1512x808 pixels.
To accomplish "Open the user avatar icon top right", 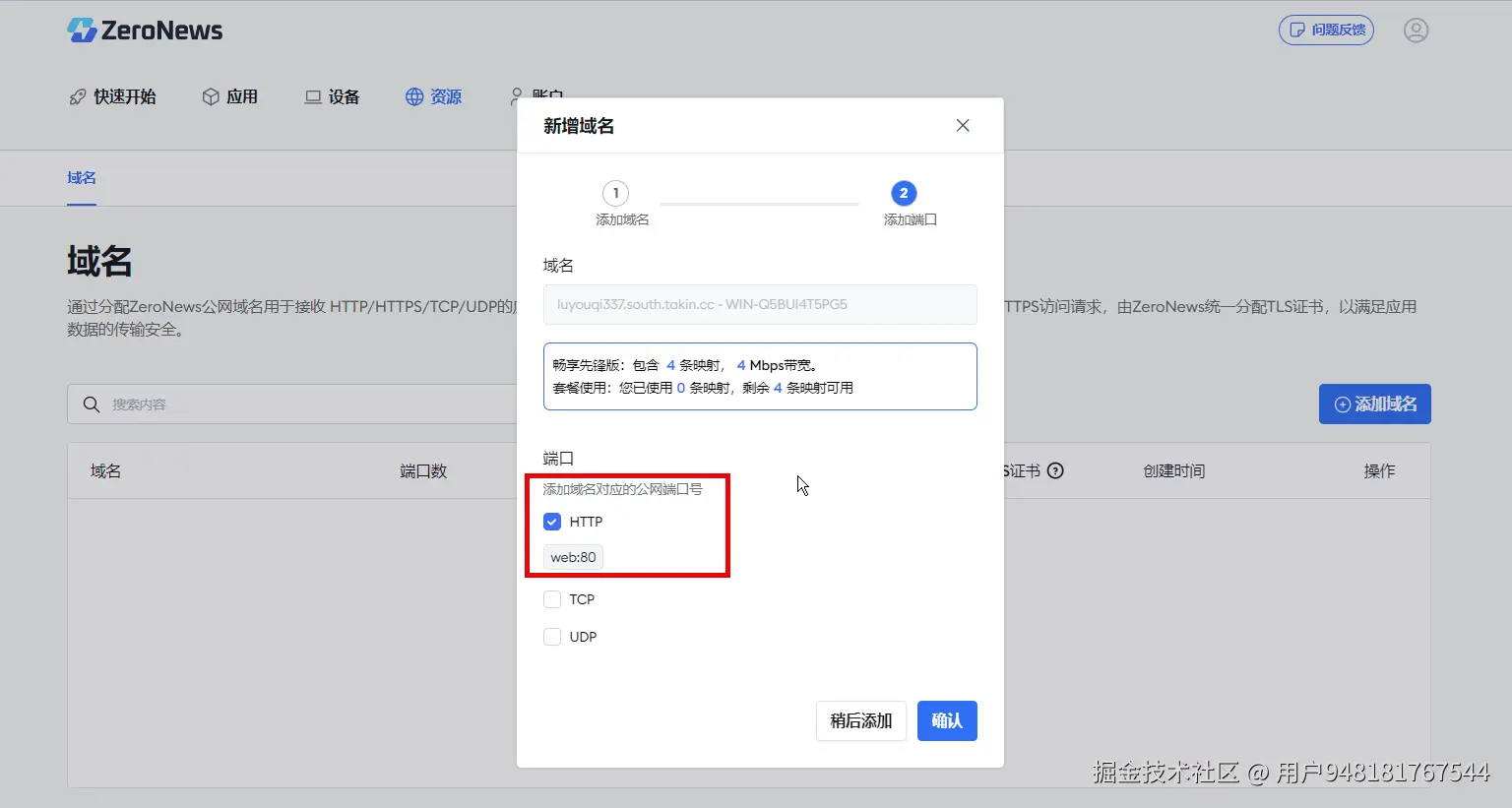I will click(x=1416, y=30).
